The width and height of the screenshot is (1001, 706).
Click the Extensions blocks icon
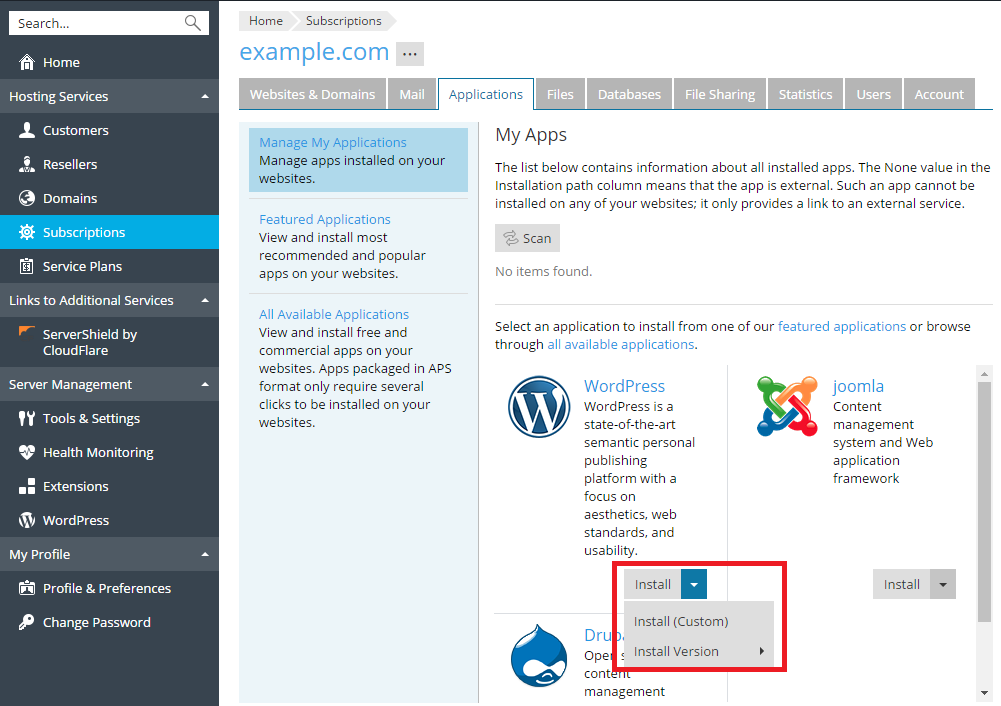click(x=27, y=486)
